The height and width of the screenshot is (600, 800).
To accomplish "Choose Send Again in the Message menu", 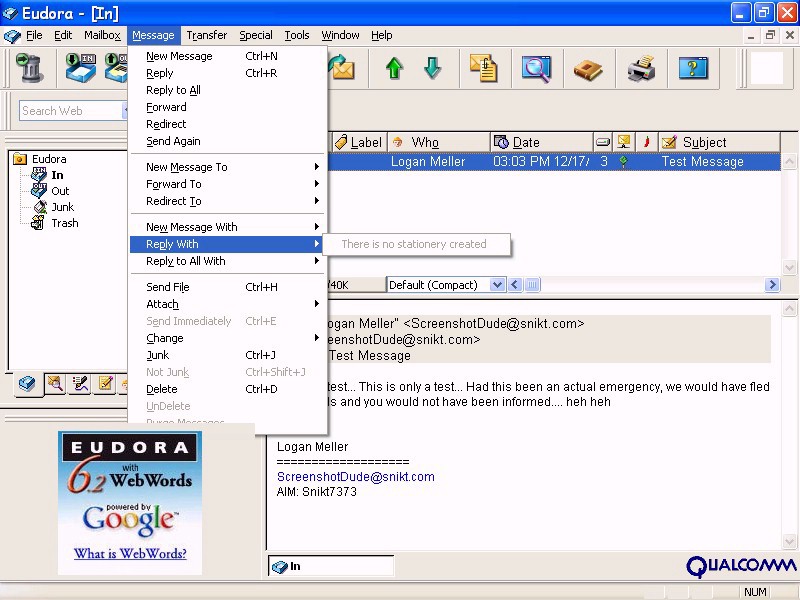I will click(228, 141).
